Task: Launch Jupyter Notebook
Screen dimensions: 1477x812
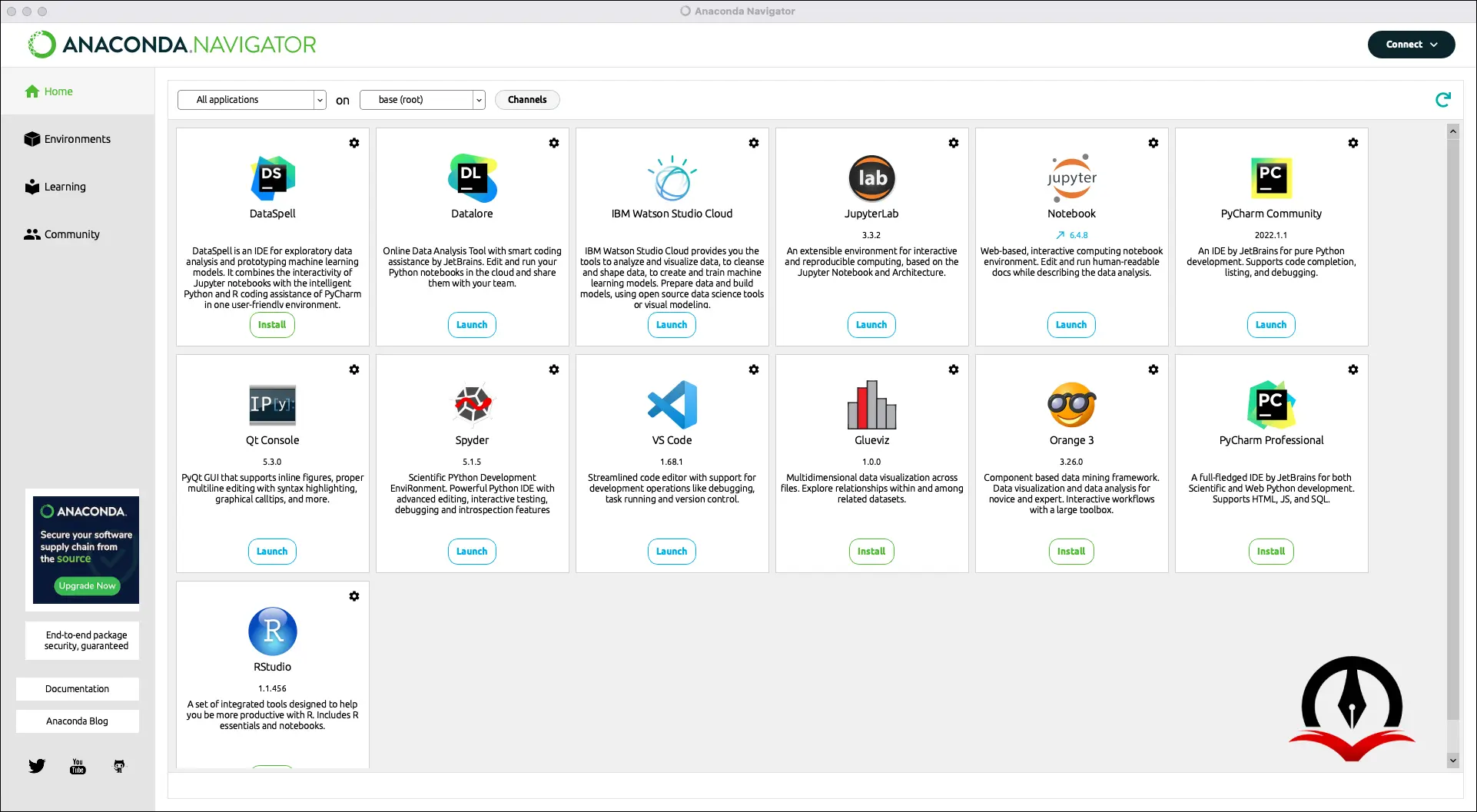Action: point(1071,325)
